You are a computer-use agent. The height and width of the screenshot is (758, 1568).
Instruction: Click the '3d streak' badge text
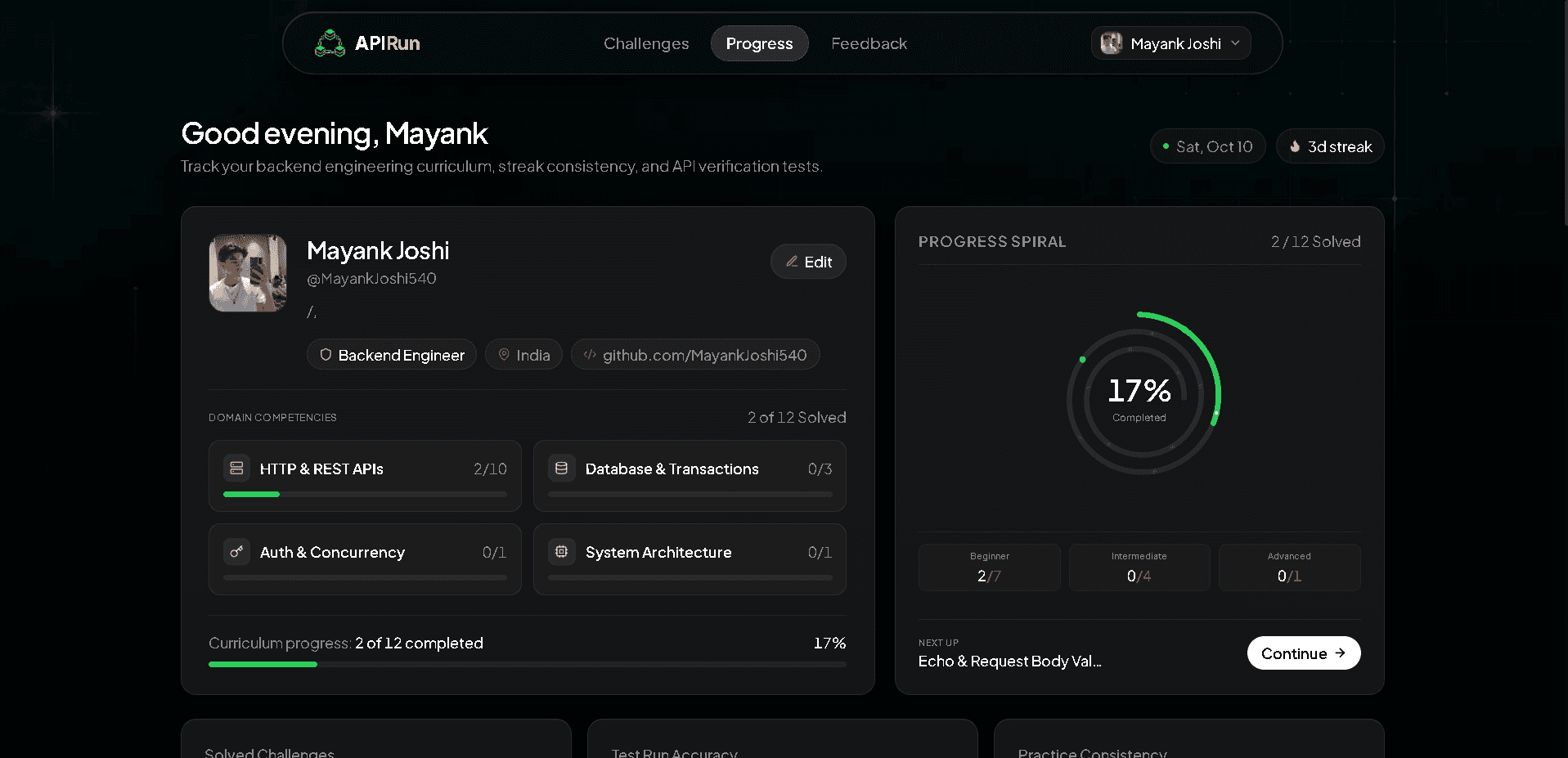(1340, 146)
